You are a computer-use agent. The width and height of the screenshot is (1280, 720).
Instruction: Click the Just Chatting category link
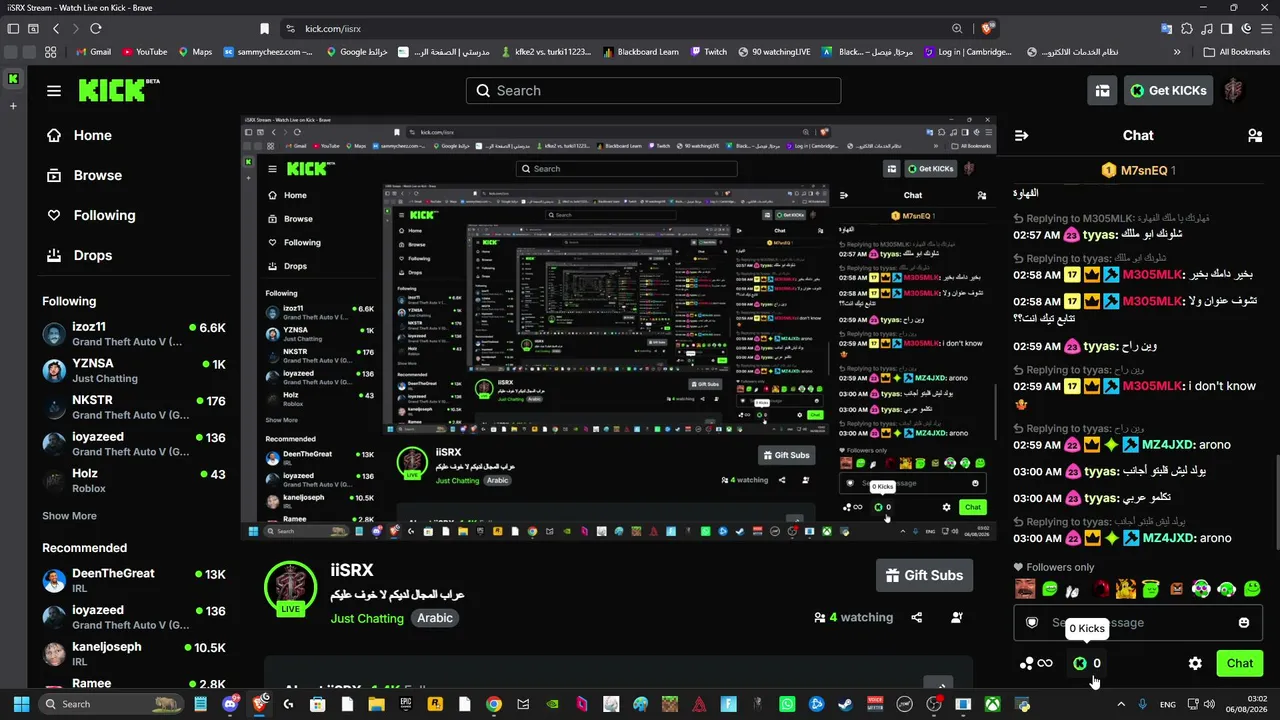pyautogui.click(x=367, y=618)
